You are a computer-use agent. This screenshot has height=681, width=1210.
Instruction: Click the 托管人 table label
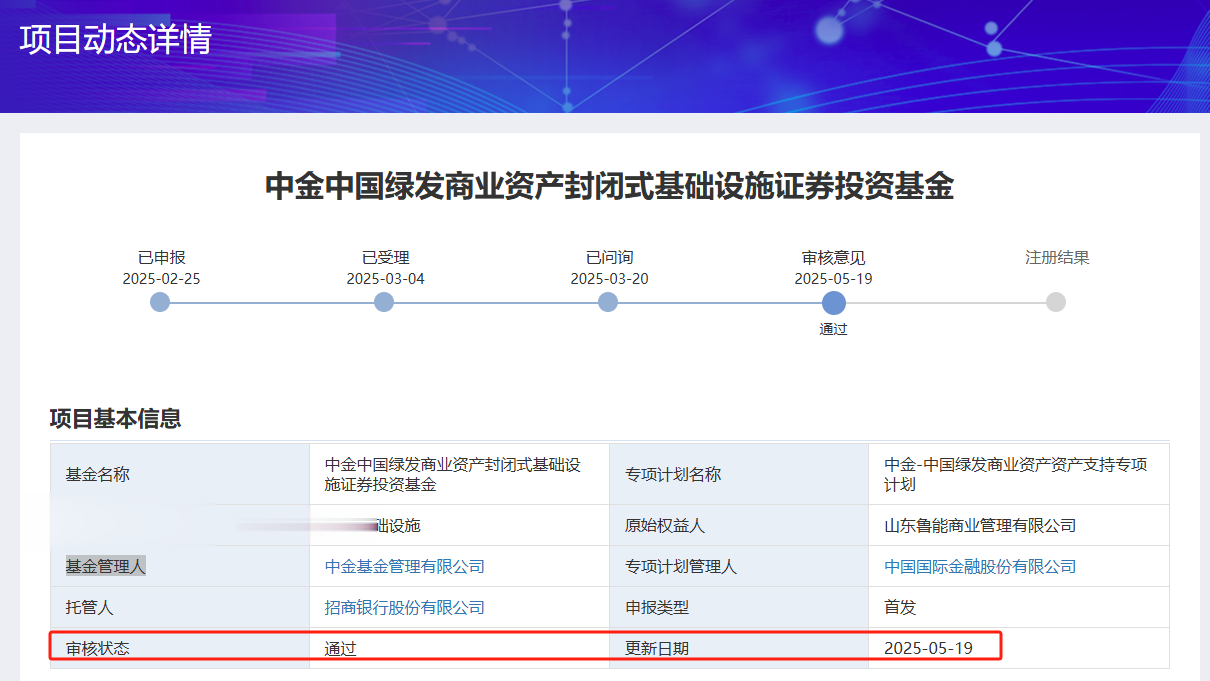point(89,608)
